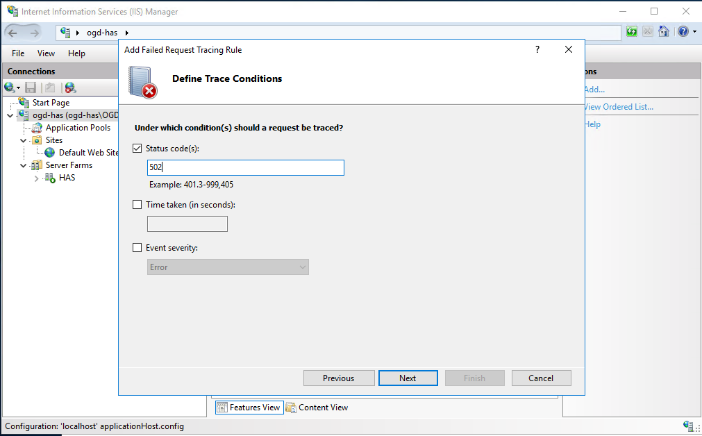
Task: Close the Add Failed Request Tracing dialog
Action: pos(569,50)
